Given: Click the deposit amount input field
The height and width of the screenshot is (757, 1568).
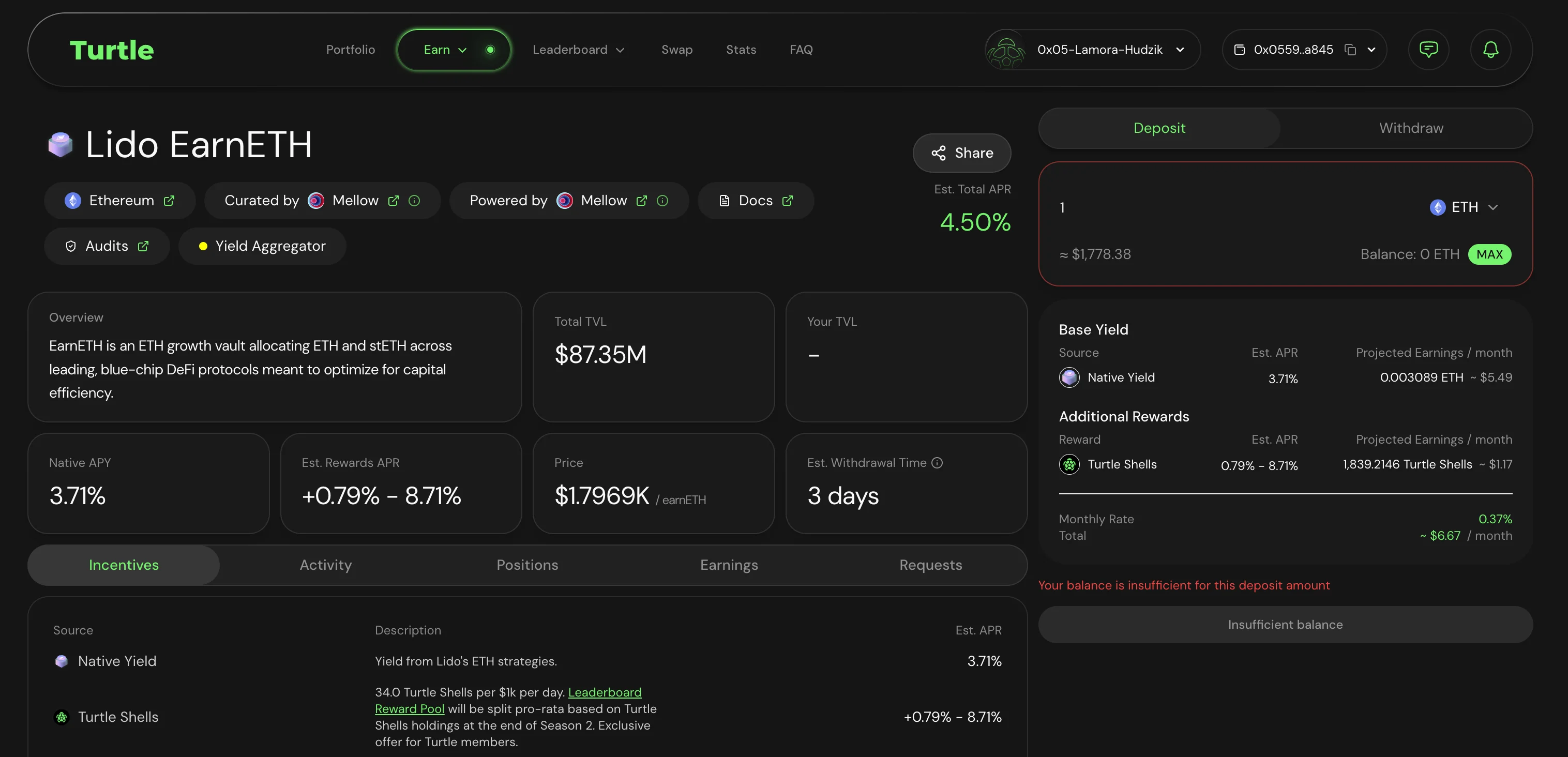Looking at the screenshot, I should point(1235,207).
